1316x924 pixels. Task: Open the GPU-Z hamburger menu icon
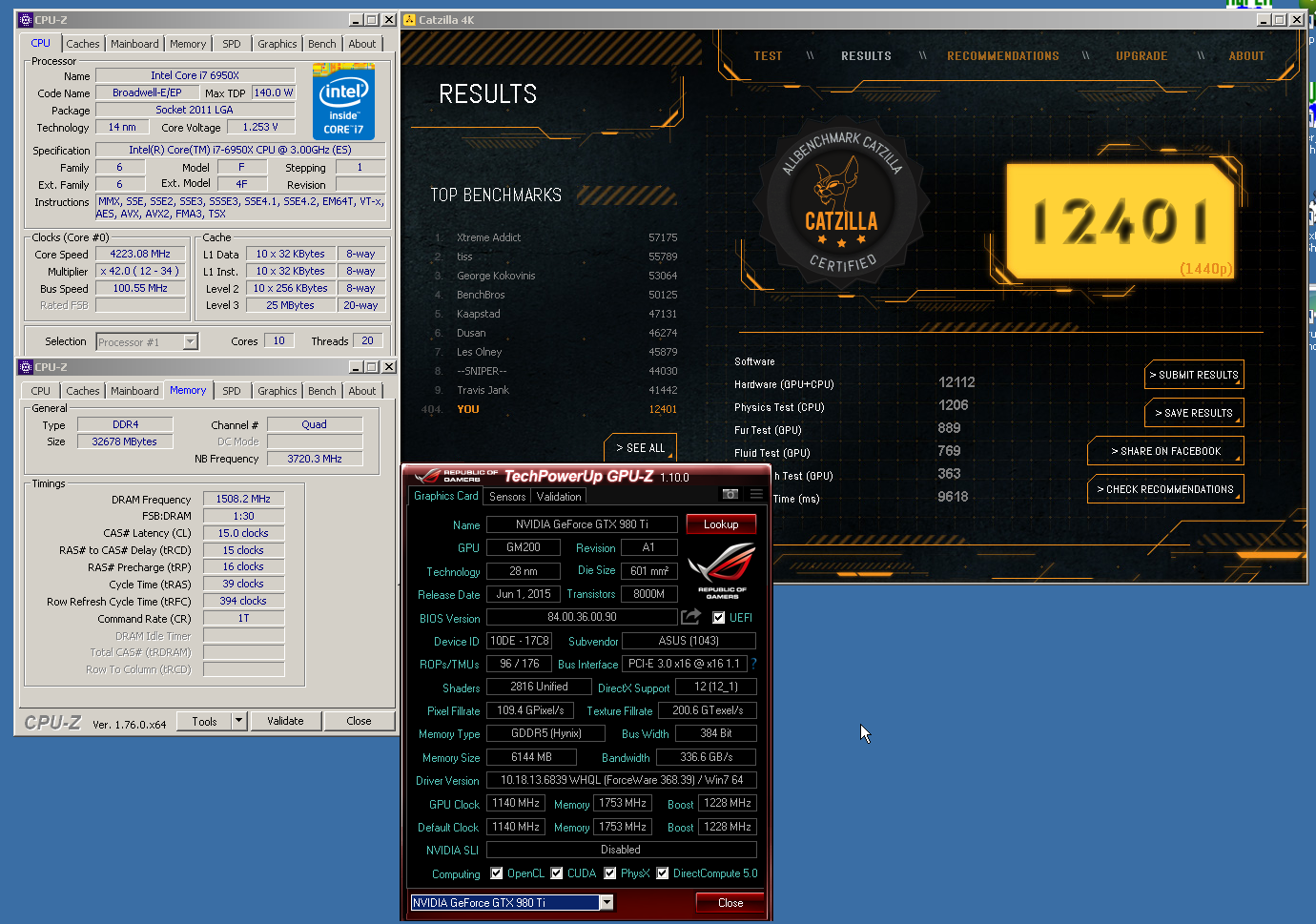756,494
